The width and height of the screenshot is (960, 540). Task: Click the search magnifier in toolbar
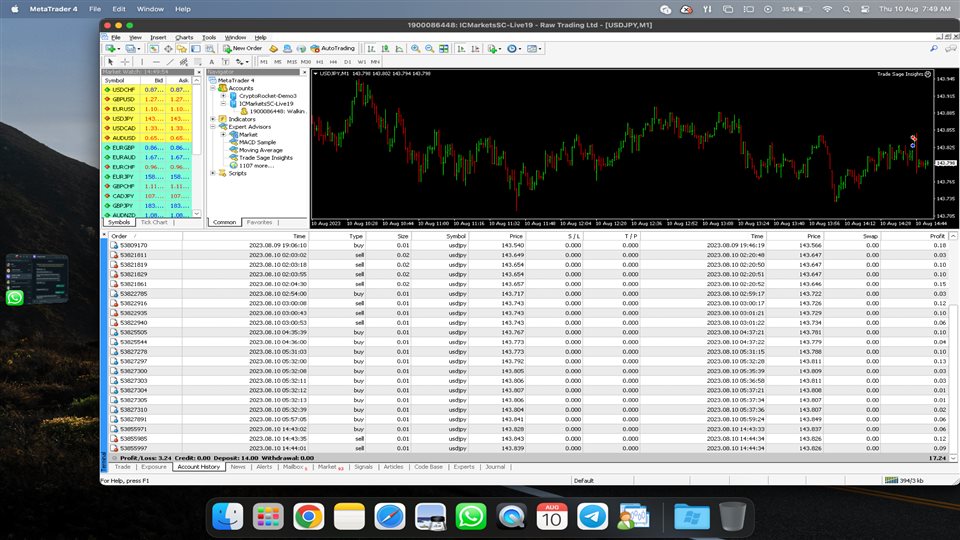coord(934,48)
